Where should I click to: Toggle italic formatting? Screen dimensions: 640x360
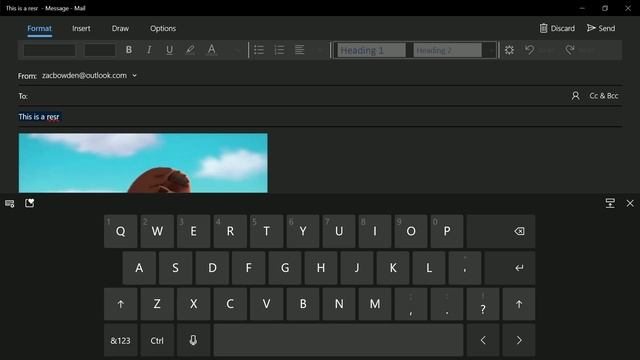click(x=149, y=50)
